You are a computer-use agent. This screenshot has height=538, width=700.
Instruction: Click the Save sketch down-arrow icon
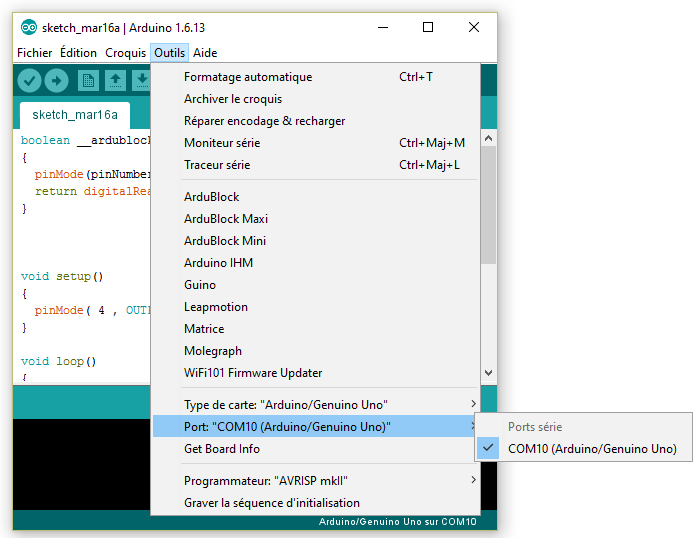tap(142, 81)
